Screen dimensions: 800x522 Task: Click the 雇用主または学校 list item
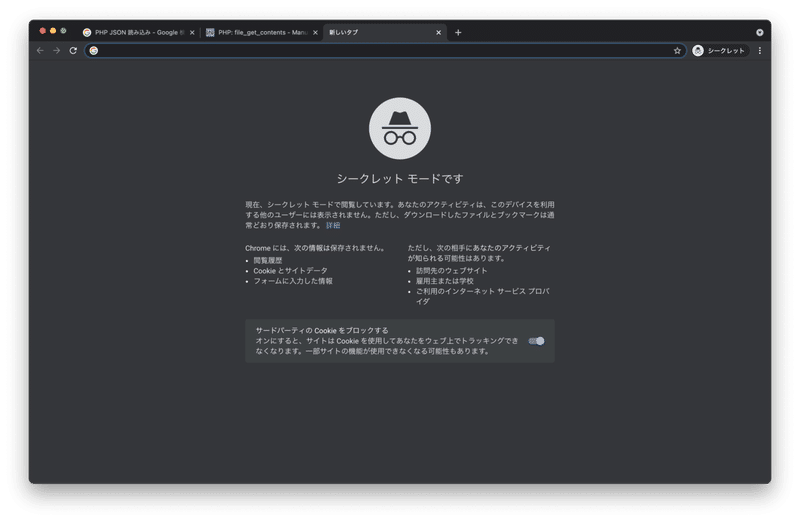(x=444, y=281)
